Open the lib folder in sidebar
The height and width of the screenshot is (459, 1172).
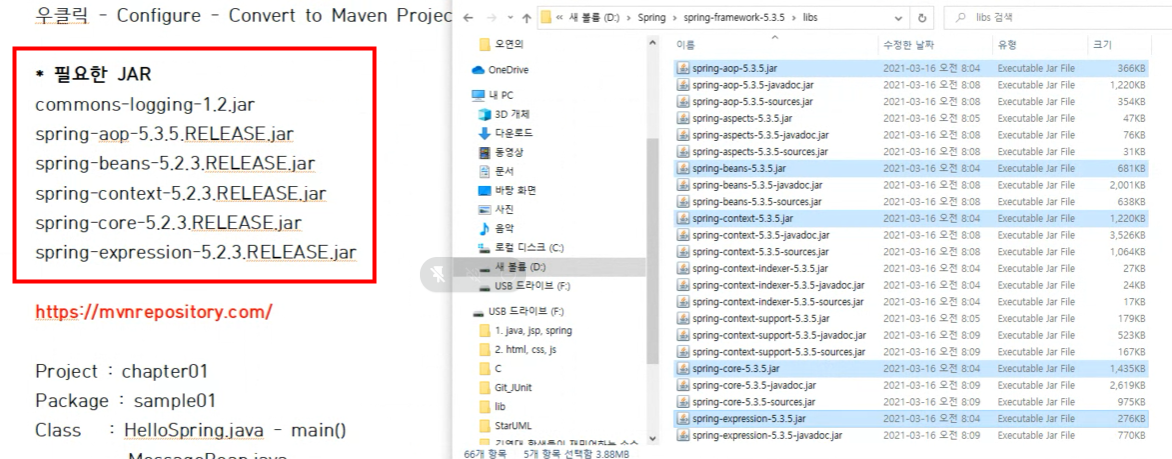point(493,407)
